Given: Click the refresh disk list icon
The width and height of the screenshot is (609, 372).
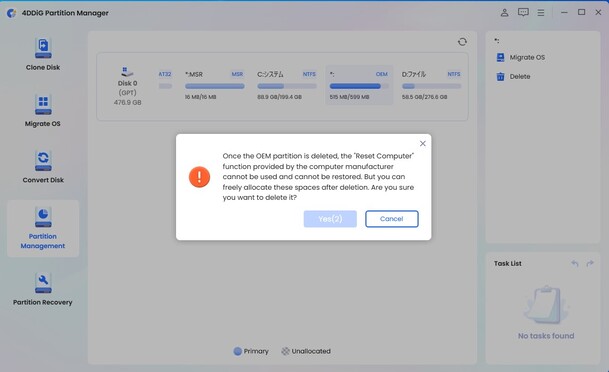Looking at the screenshot, I should [x=462, y=42].
